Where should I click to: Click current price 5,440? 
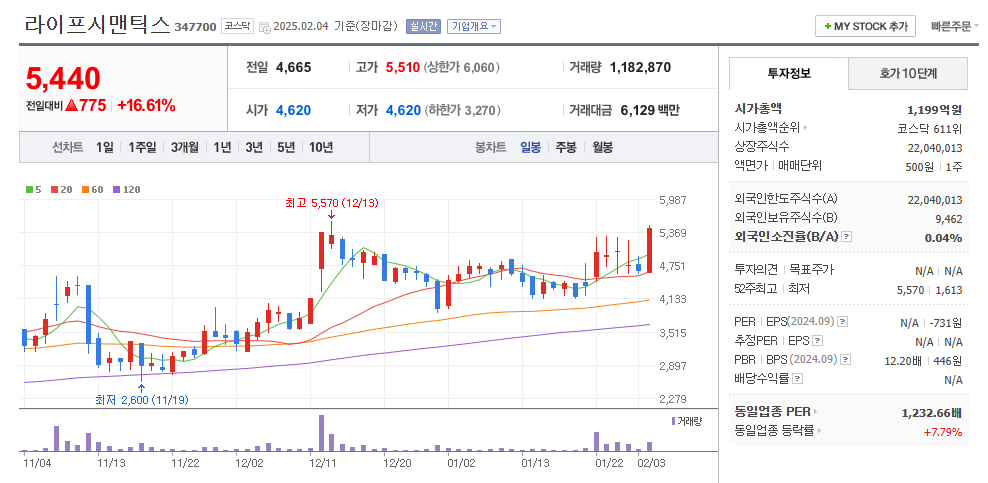(x=63, y=79)
